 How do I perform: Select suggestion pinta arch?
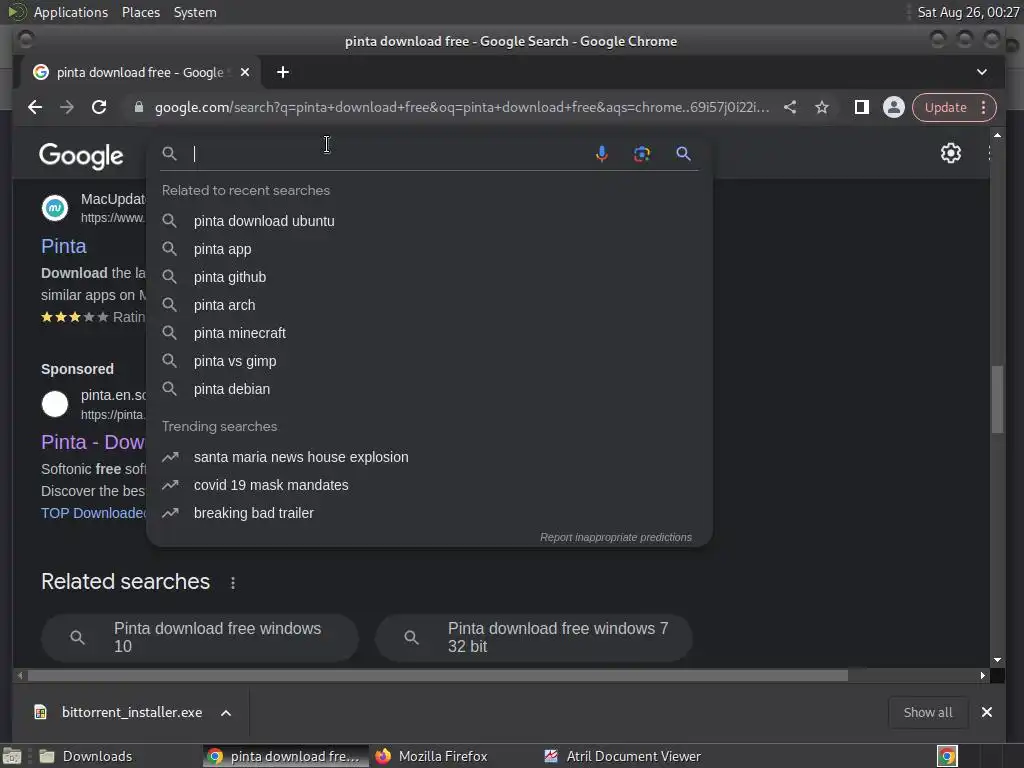[429, 305]
